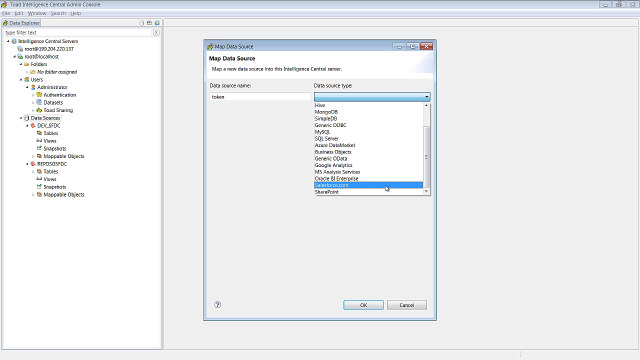Viewport: 640px width, 360px height.
Task: Click the Data source name input field
Action: (260, 97)
